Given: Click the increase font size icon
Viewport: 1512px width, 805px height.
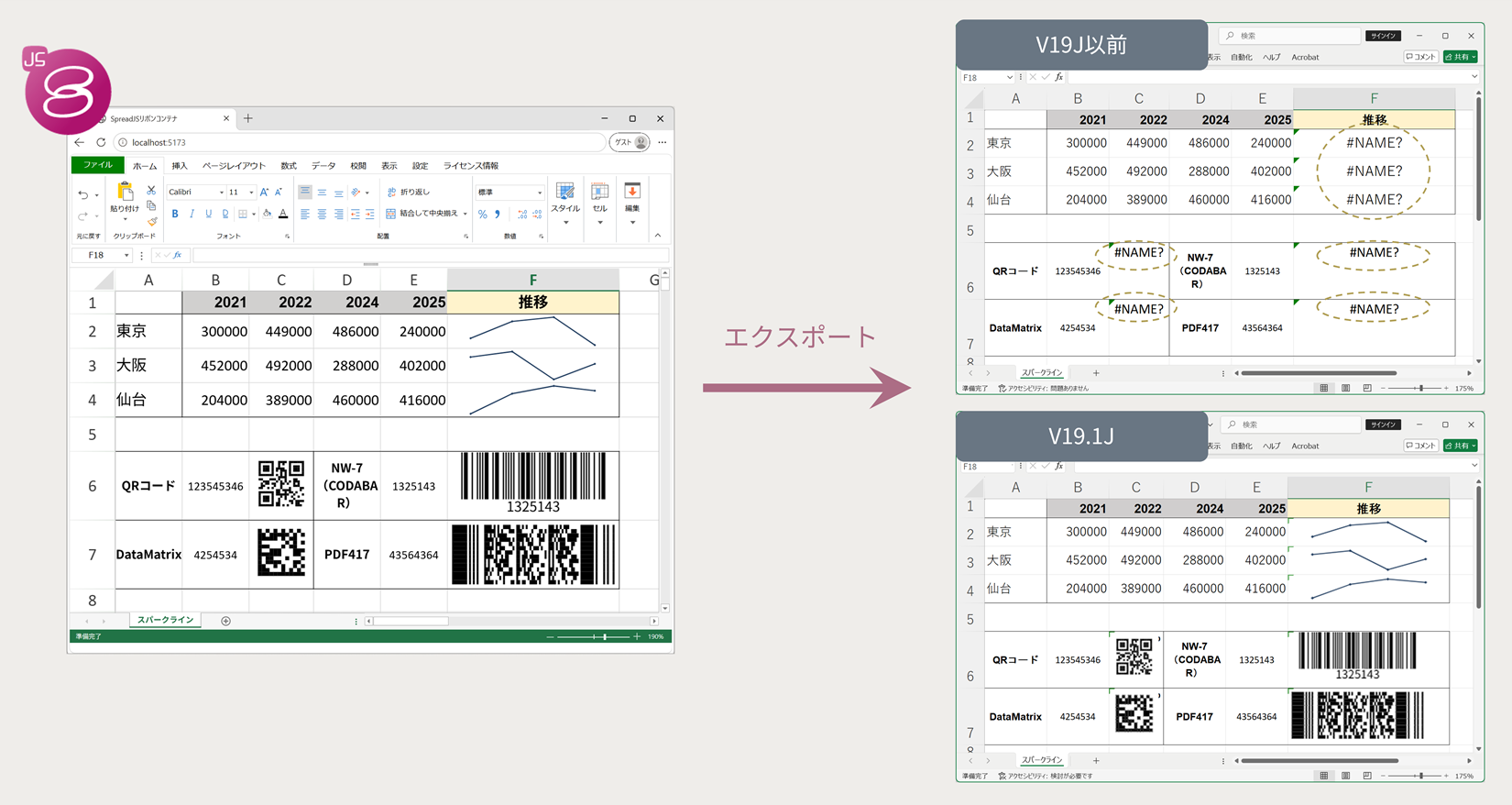Looking at the screenshot, I should pyautogui.click(x=264, y=192).
